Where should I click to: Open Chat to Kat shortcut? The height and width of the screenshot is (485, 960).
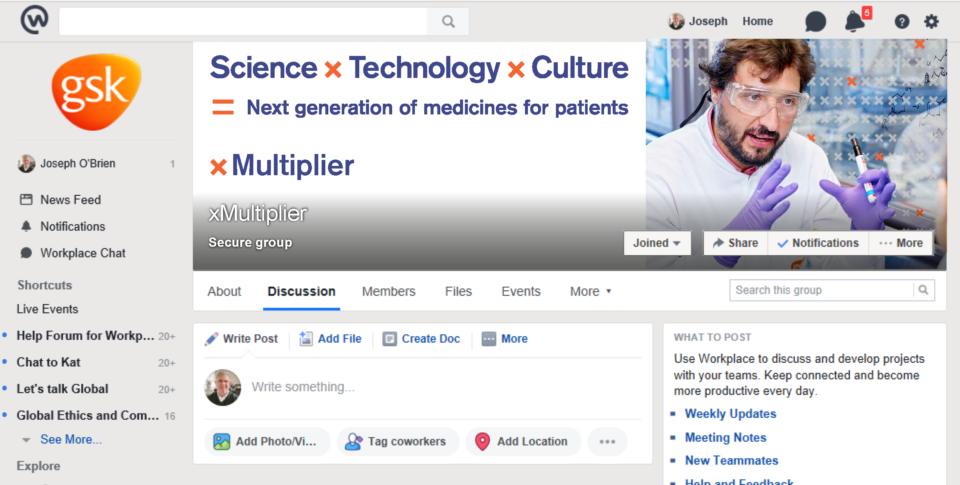48,363
